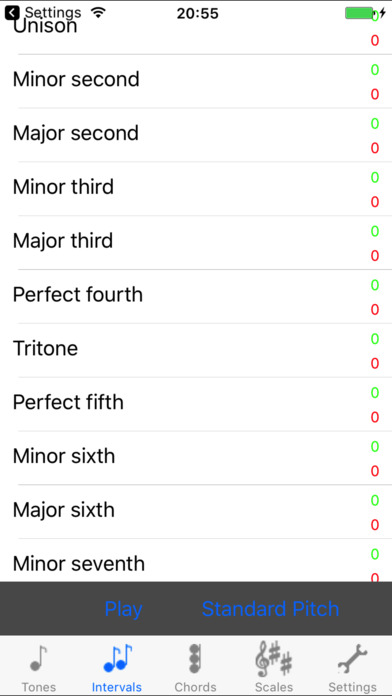Select the Minor second row

click(196, 81)
